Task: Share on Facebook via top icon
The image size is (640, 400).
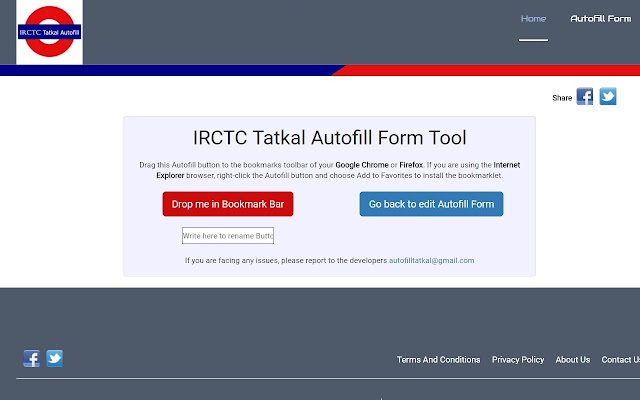Action: tap(584, 97)
